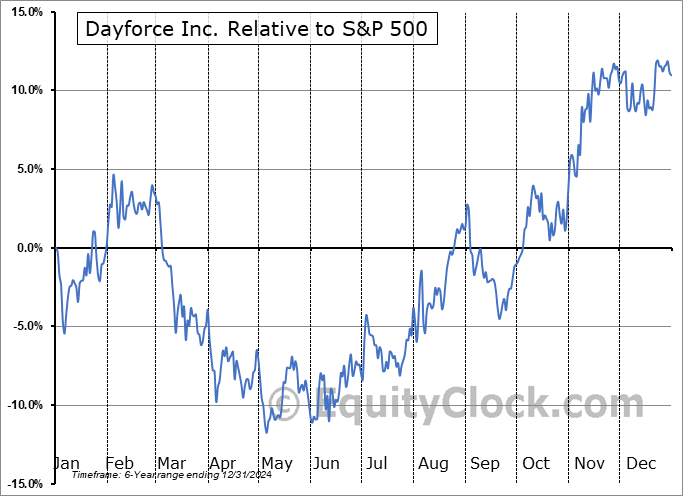Image resolution: width=683 pixels, height=496 pixels.
Task: Click the Mar month label
Action: [172, 463]
